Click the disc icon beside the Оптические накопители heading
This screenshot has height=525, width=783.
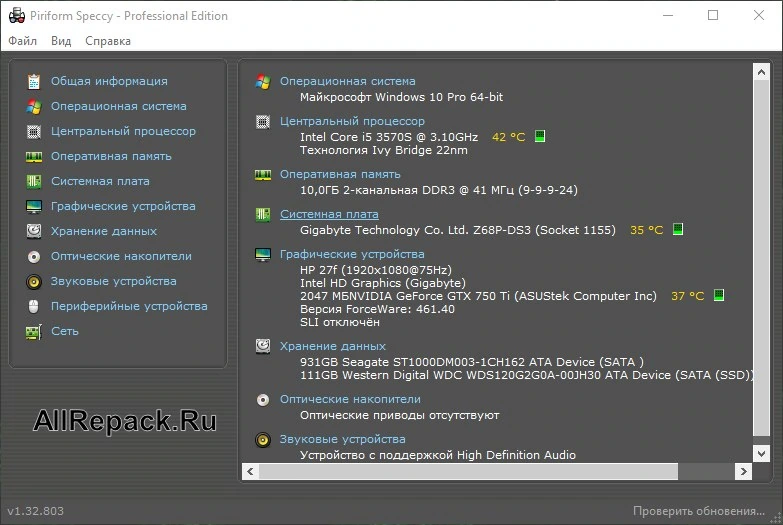(x=263, y=400)
